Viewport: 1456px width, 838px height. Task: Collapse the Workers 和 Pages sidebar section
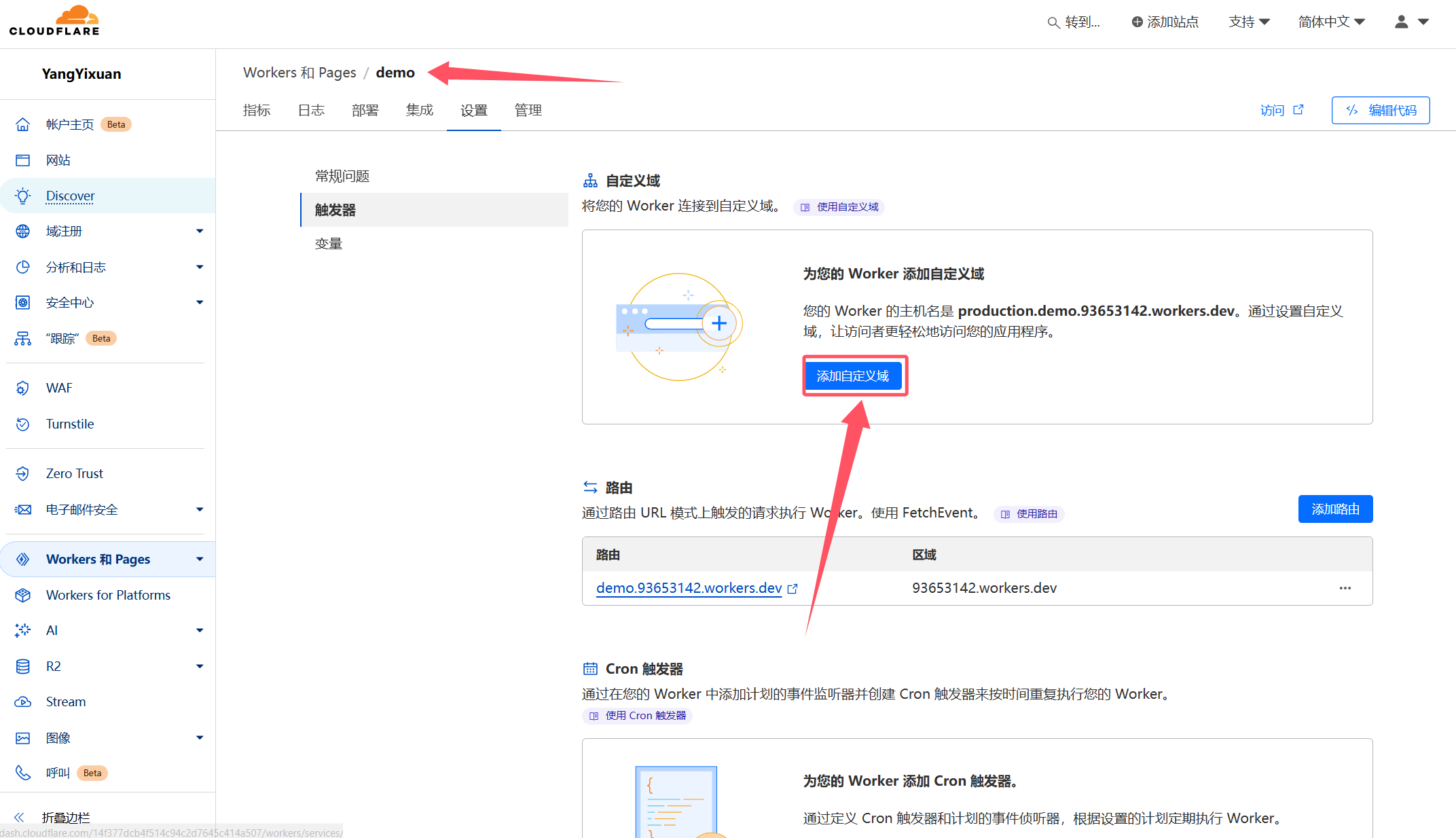[x=200, y=559]
